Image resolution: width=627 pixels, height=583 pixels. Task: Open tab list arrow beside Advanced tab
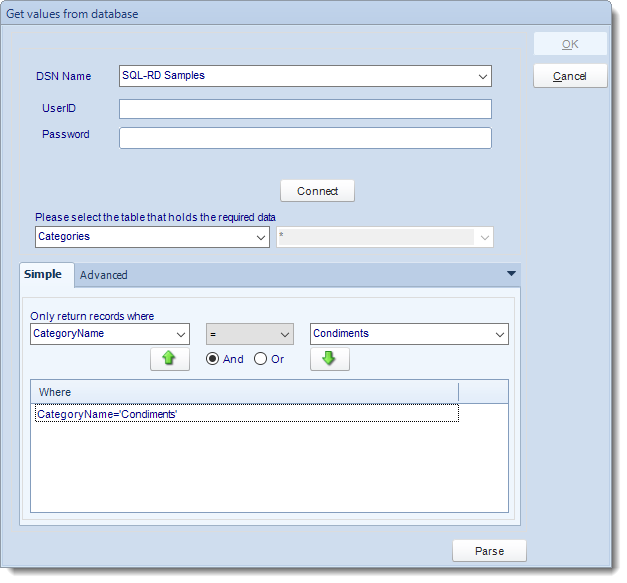511,274
